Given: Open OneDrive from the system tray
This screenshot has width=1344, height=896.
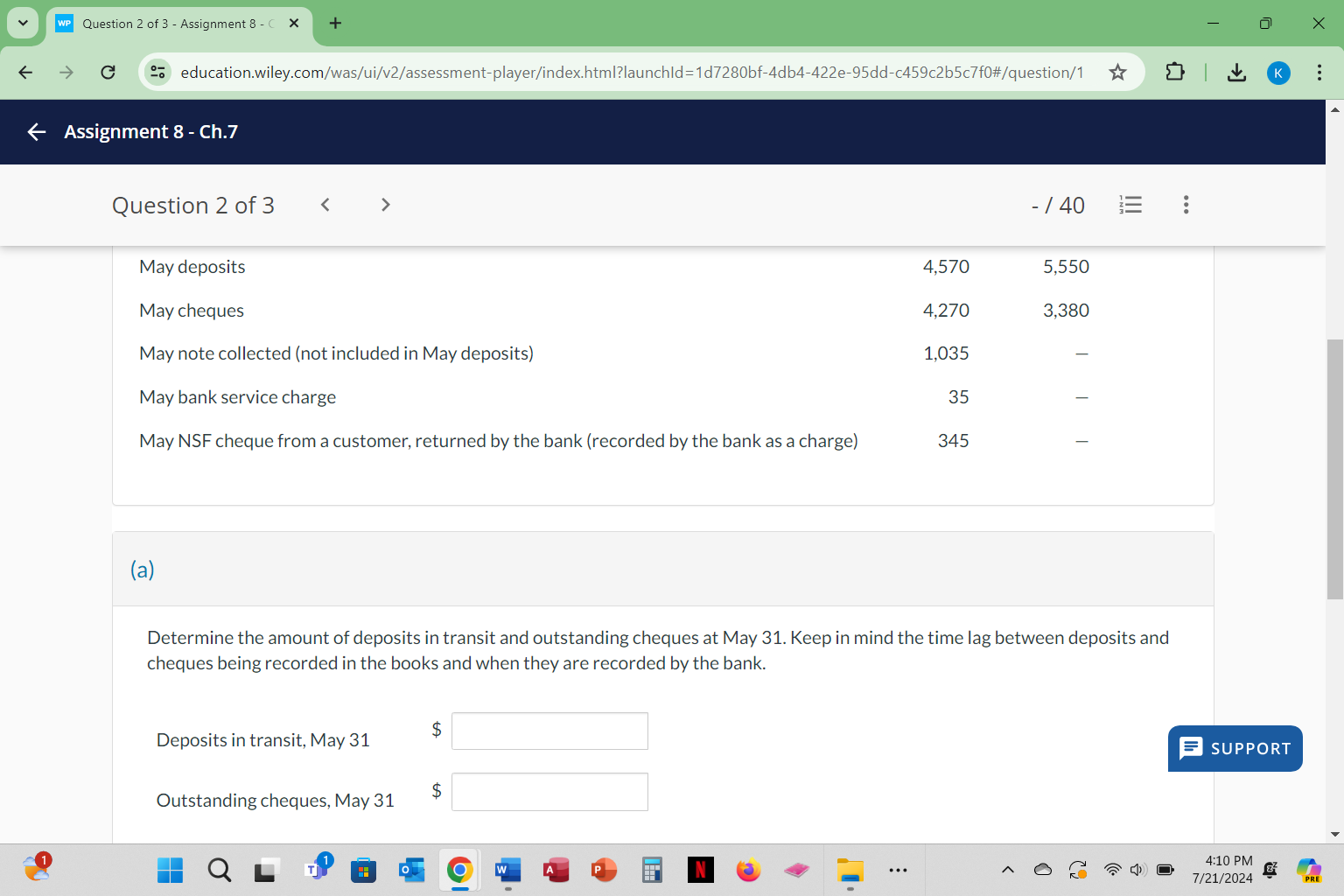Looking at the screenshot, I should pos(1043,870).
